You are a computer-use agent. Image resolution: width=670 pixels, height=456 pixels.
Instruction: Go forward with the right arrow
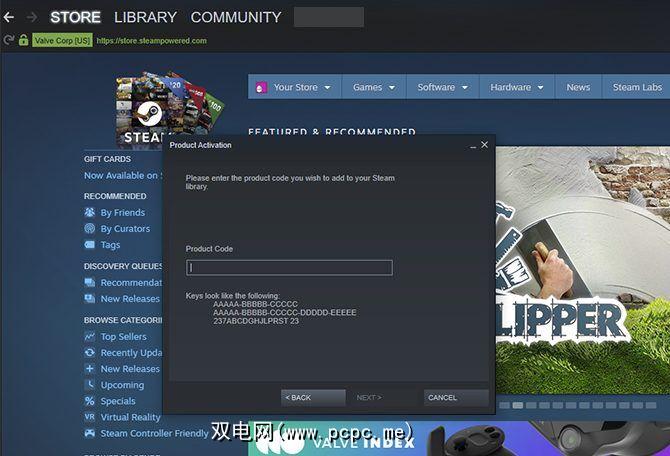[32, 18]
